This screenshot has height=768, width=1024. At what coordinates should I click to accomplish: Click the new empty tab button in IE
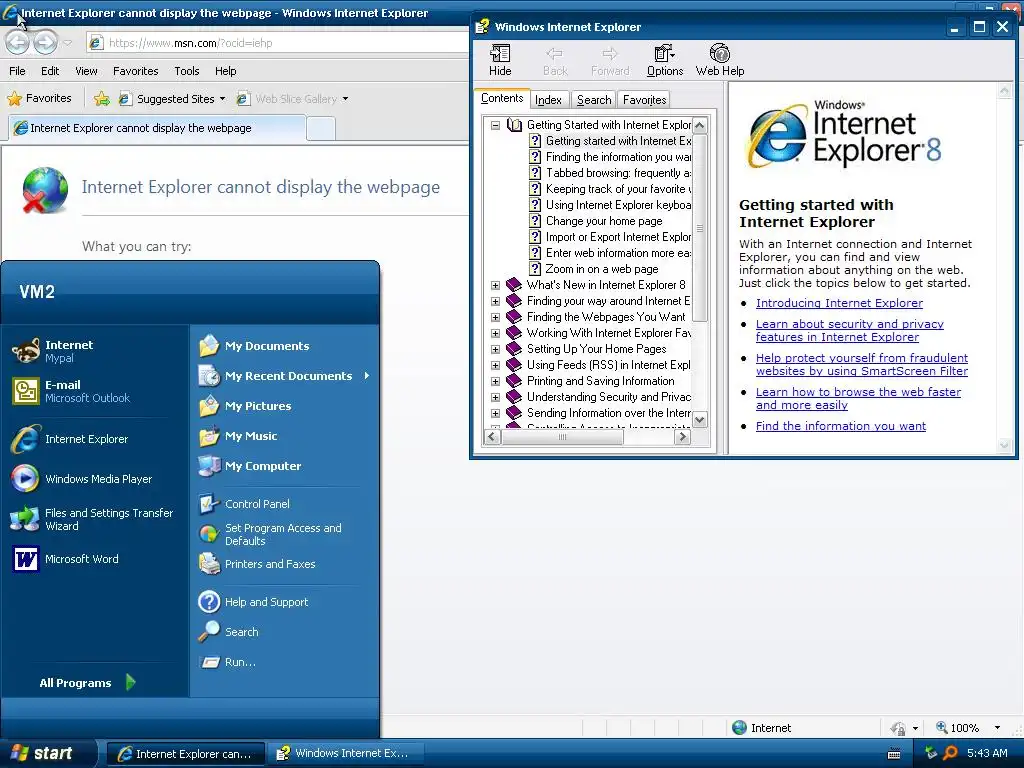[x=321, y=128]
